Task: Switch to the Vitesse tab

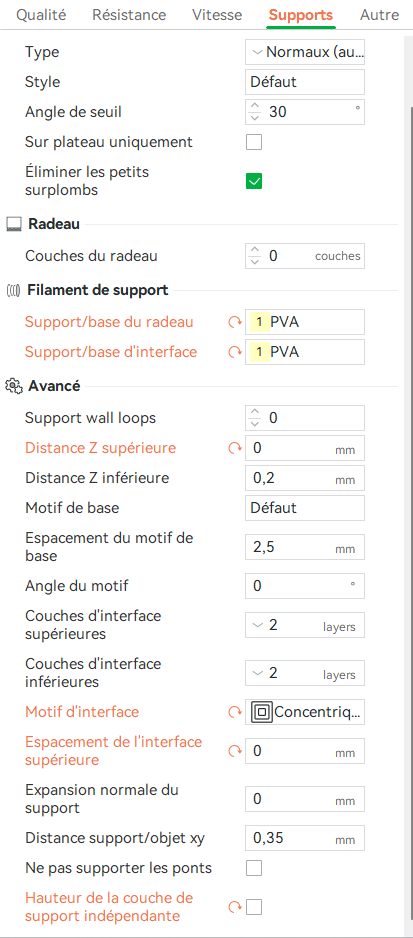Action: point(217,15)
